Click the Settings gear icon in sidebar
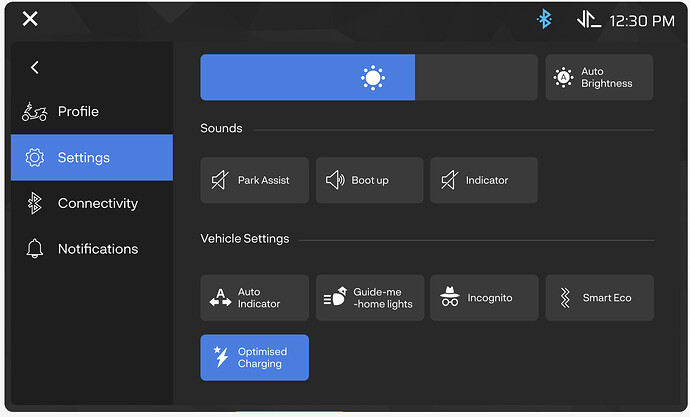This screenshot has width=690, height=417. tap(34, 158)
